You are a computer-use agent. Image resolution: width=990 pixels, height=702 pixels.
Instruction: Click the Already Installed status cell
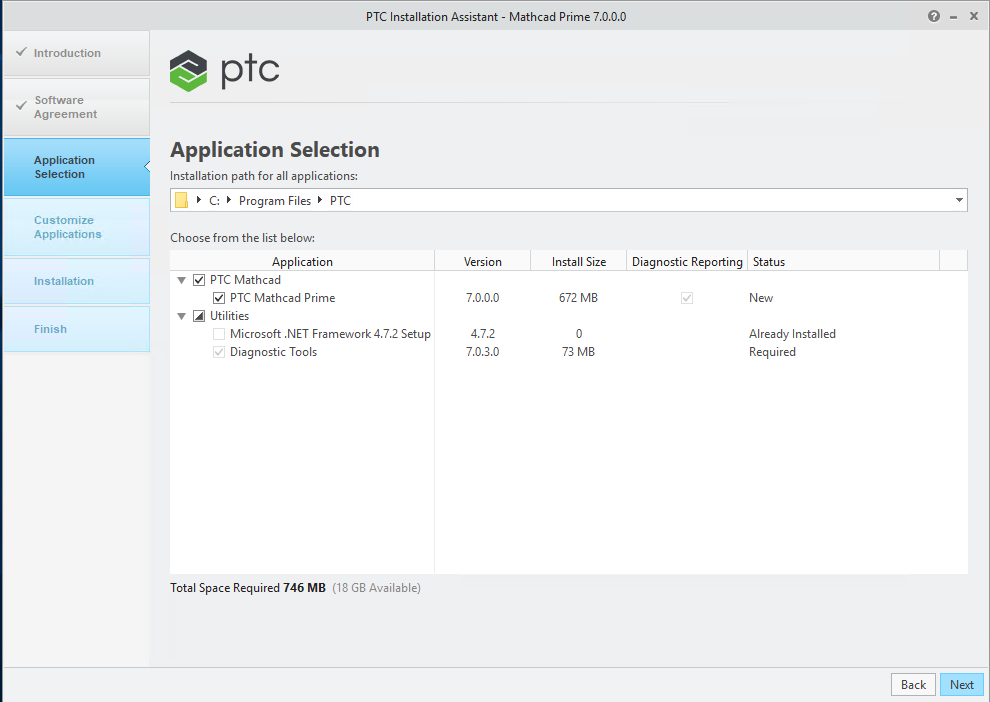(x=792, y=334)
